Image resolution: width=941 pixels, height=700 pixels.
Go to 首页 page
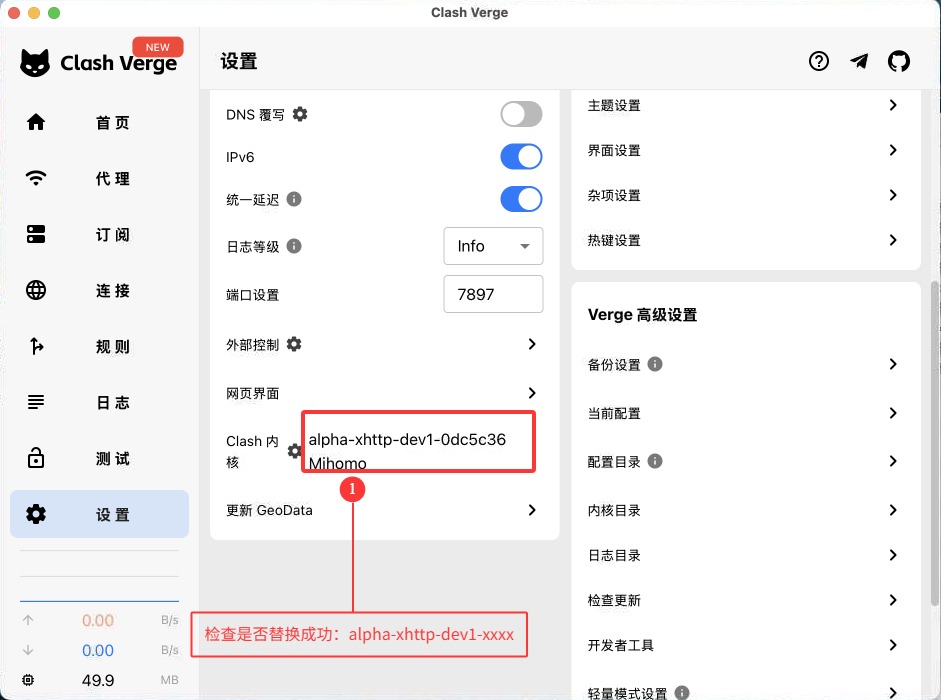(100, 122)
